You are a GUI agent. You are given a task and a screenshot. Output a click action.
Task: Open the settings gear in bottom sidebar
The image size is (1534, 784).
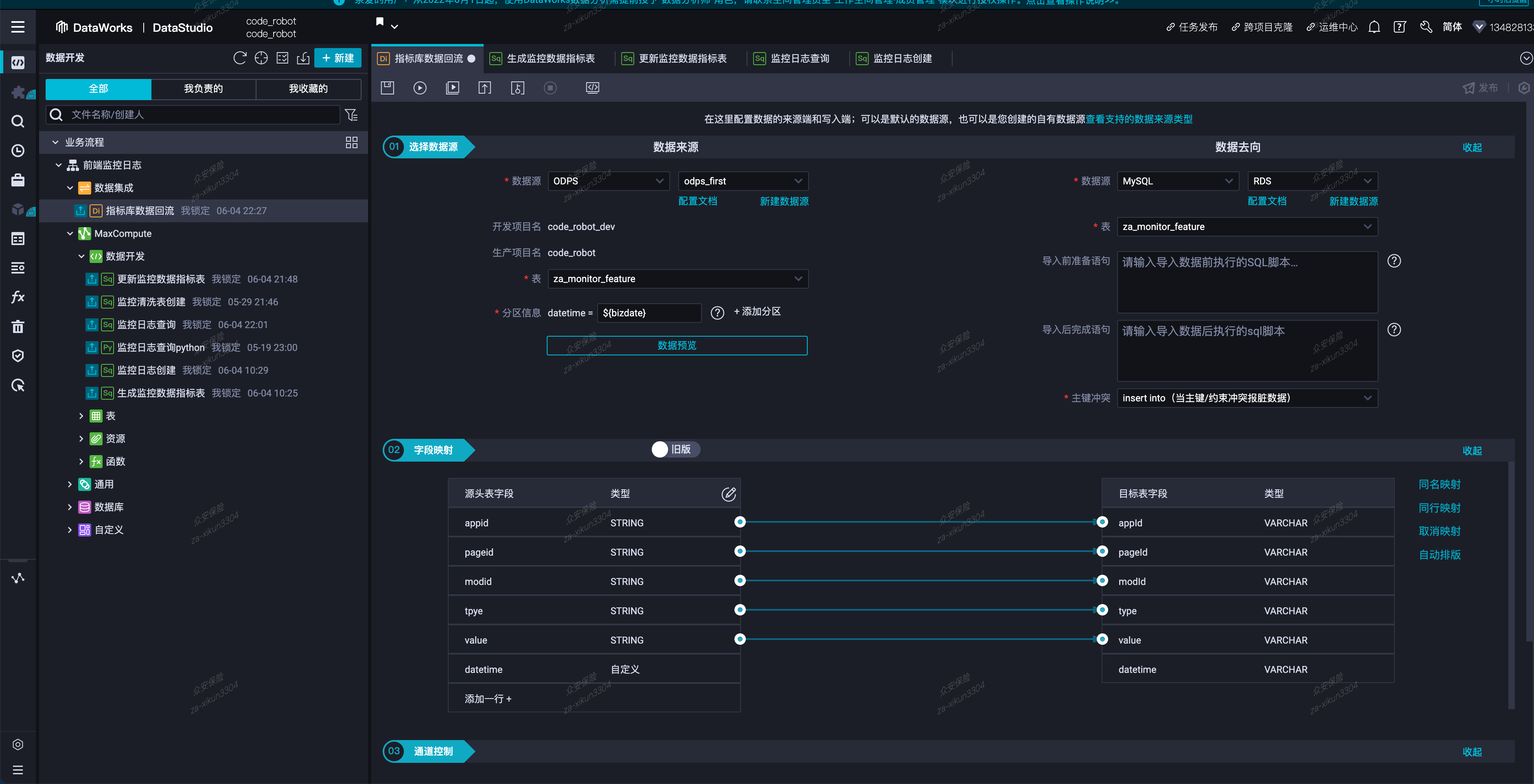point(18,744)
